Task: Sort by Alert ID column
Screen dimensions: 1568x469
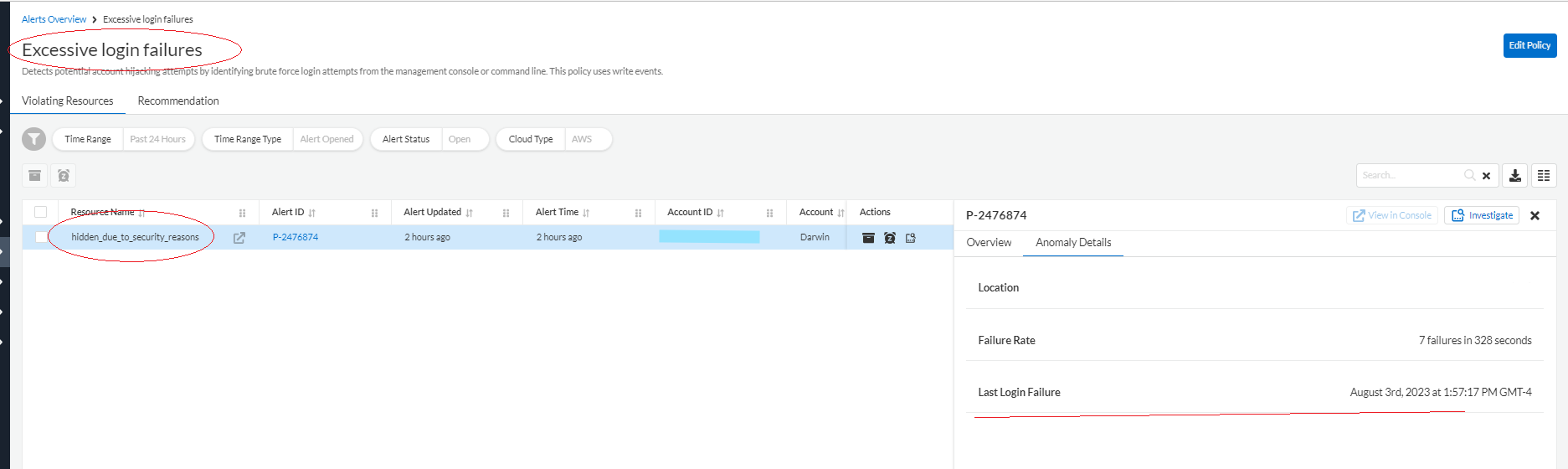Action: pos(312,213)
